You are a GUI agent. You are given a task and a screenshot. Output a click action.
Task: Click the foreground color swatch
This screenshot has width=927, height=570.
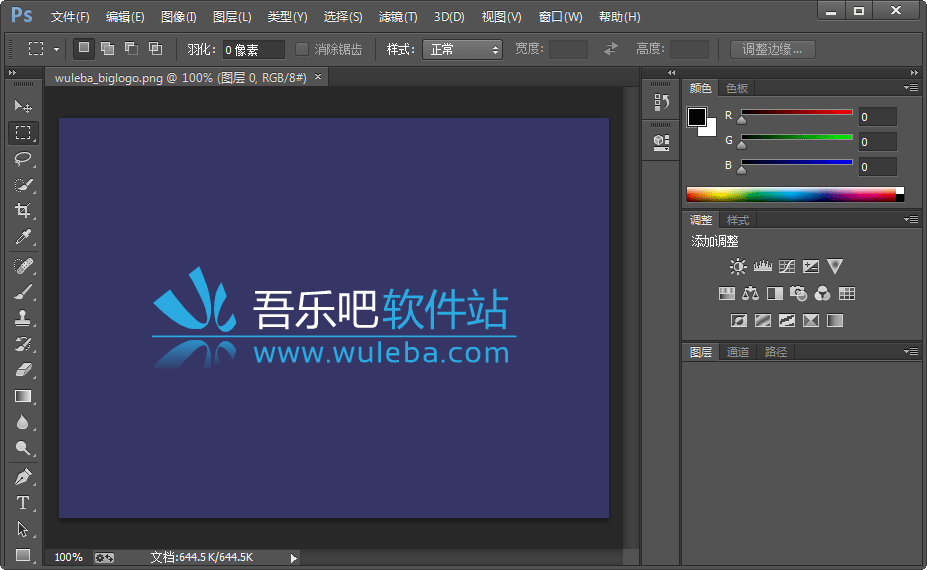696,116
